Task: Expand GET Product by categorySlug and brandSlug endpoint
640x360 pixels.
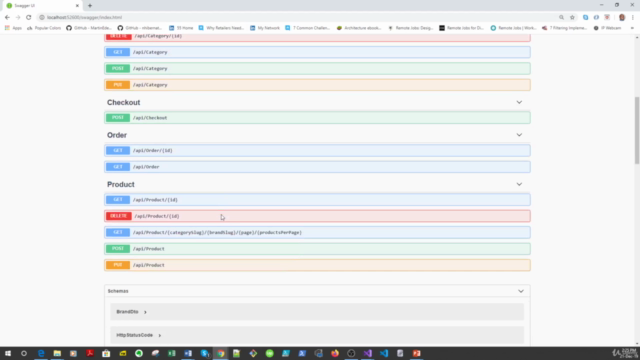Action: coord(317,232)
